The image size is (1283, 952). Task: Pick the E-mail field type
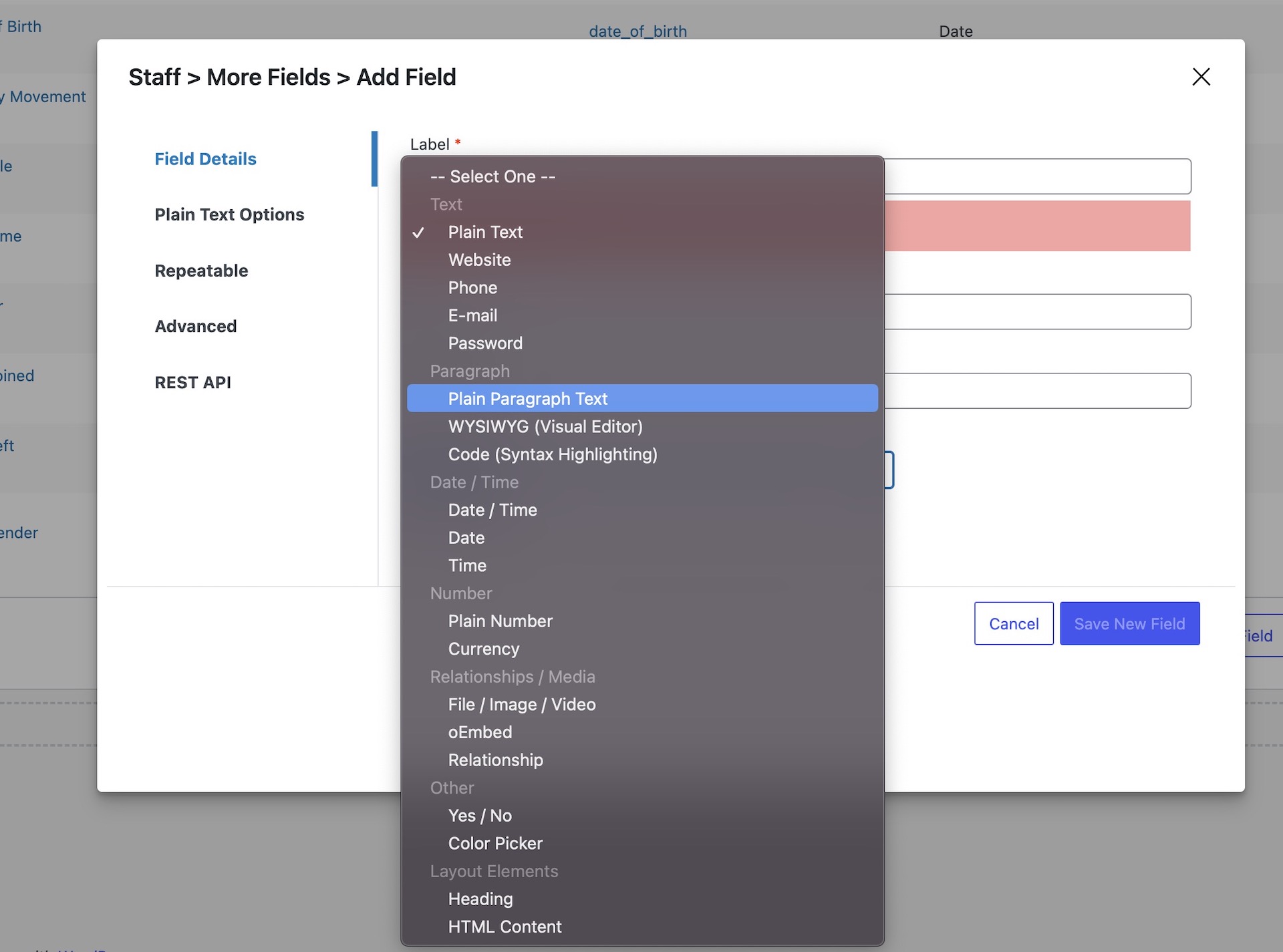tap(472, 315)
